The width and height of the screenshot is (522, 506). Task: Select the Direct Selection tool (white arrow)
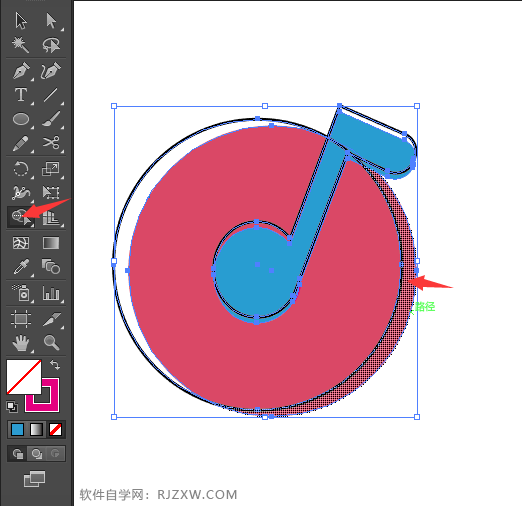[x=51, y=21]
